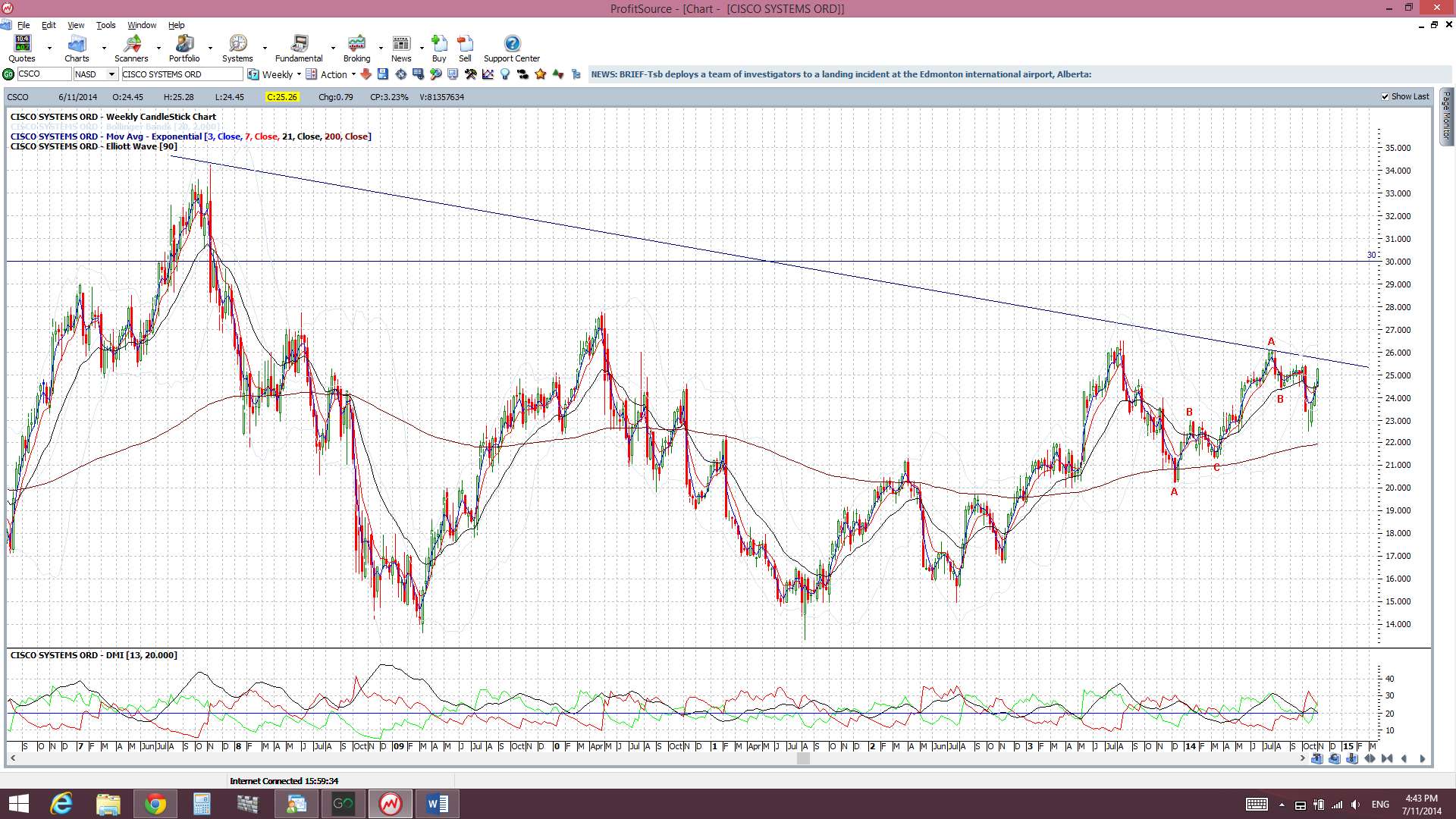Open the Portfolio manager

184,49
